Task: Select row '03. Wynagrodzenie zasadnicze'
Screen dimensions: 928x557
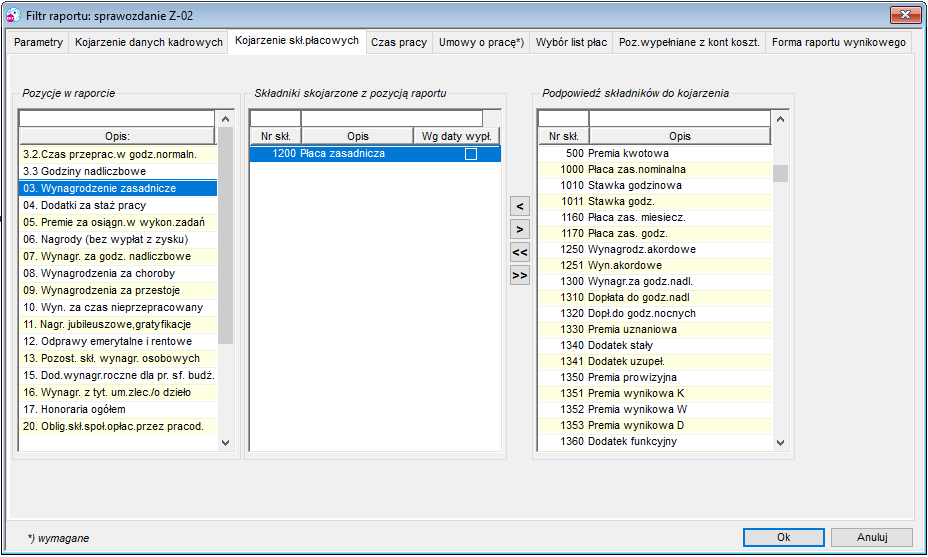Action: point(118,188)
